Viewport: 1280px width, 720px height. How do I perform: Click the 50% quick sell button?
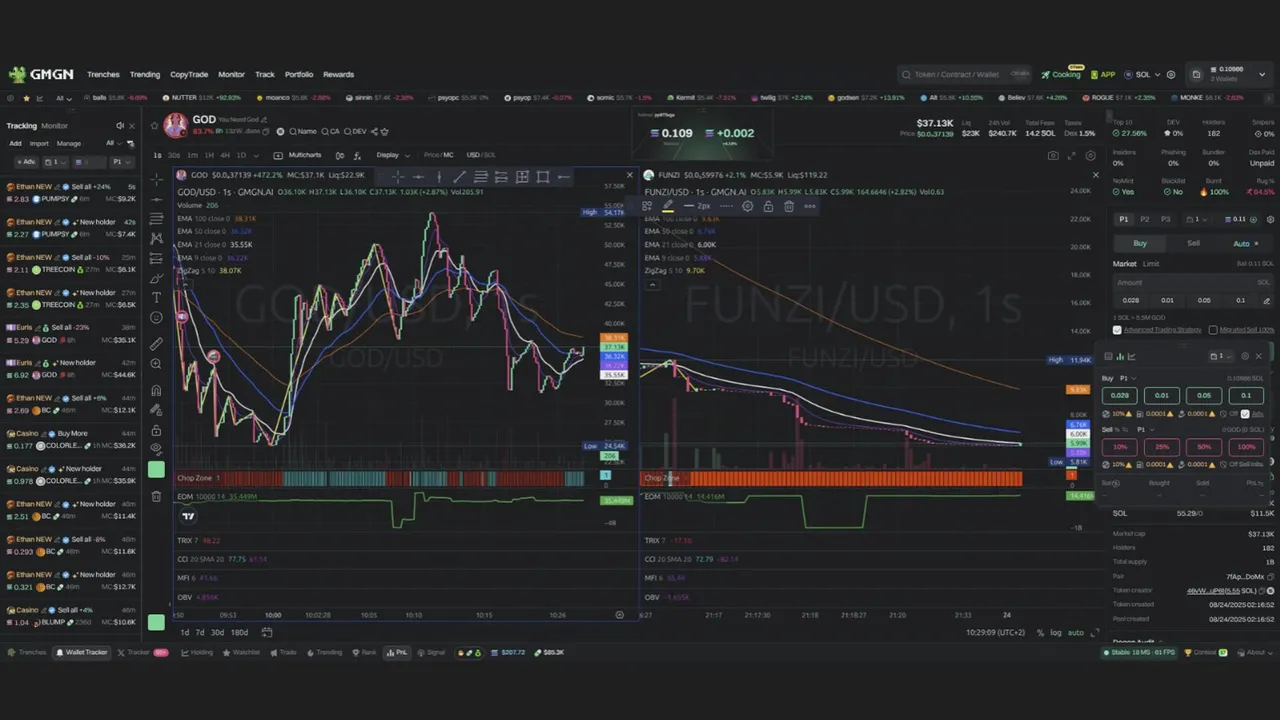coord(1204,447)
